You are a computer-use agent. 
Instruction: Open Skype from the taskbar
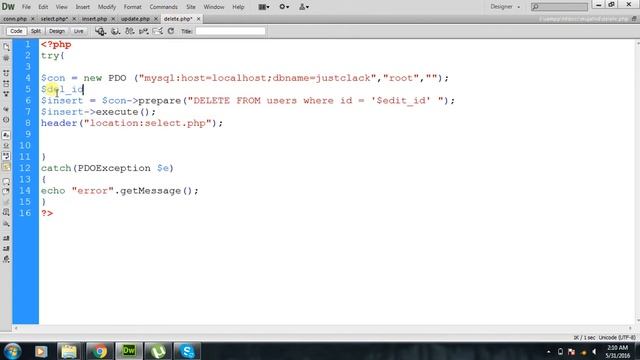(187, 351)
